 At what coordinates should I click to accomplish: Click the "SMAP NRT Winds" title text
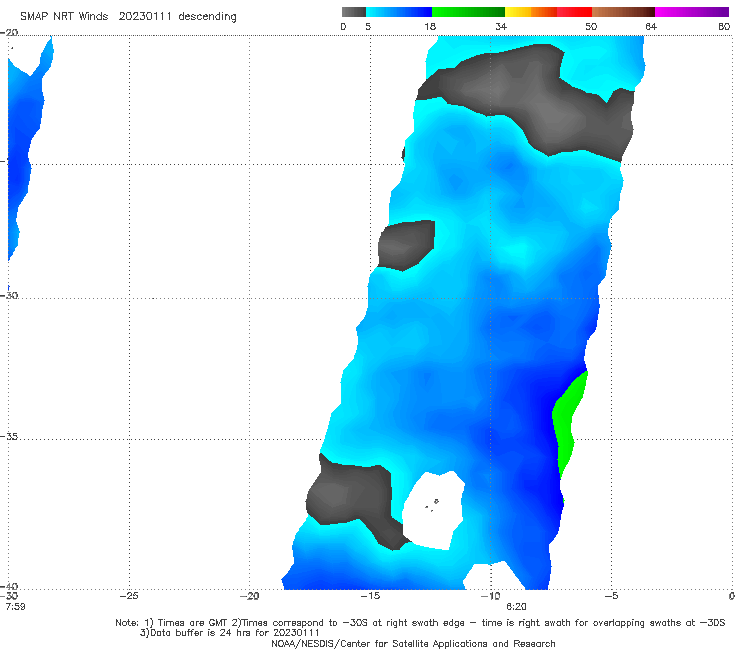[64, 16]
